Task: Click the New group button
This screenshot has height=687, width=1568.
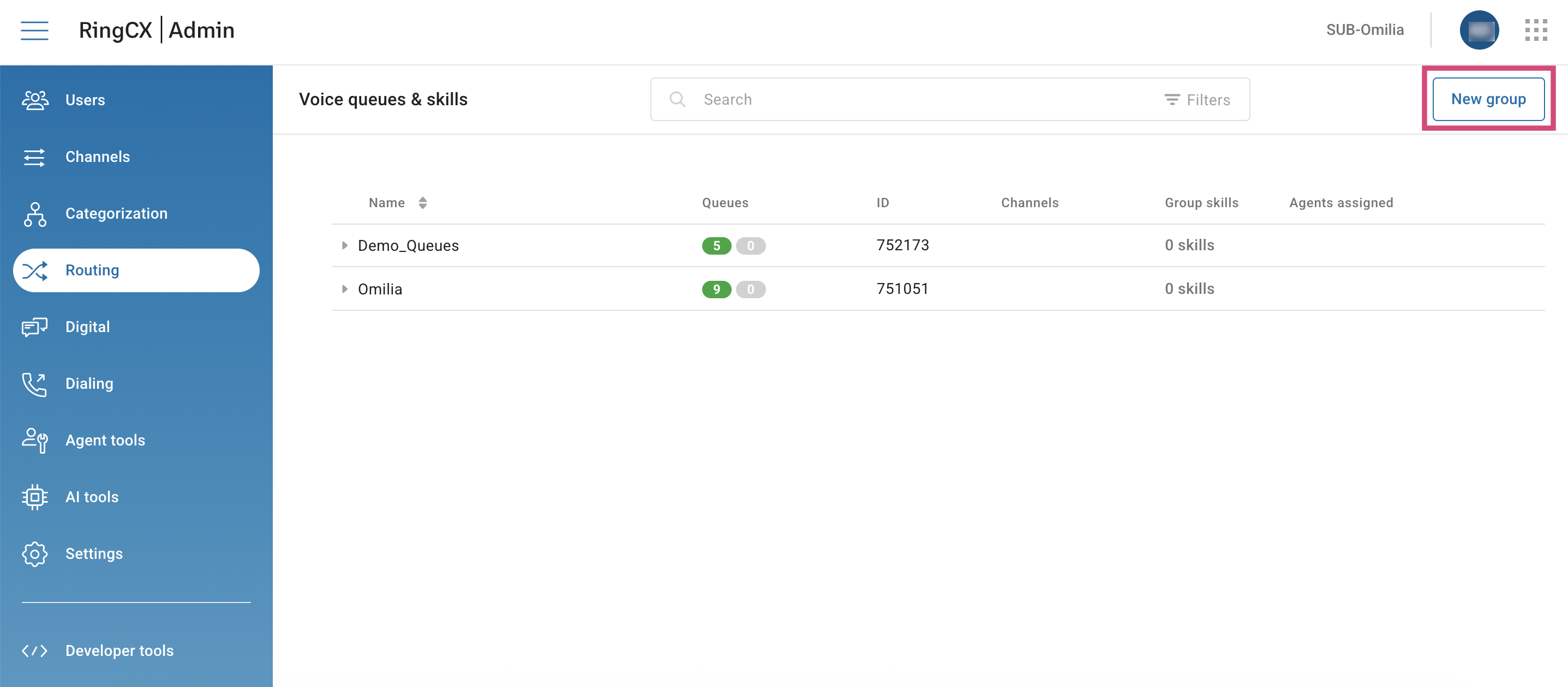Action: point(1488,99)
